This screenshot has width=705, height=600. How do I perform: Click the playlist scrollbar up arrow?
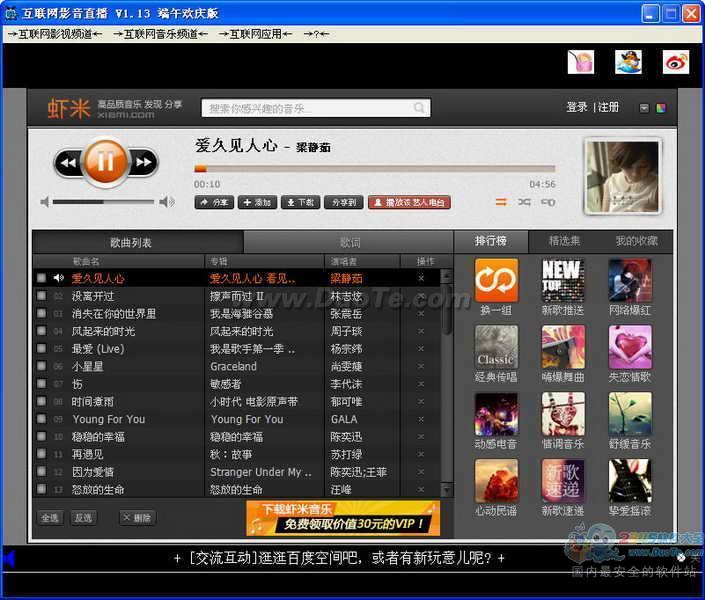click(x=446, y=275)
